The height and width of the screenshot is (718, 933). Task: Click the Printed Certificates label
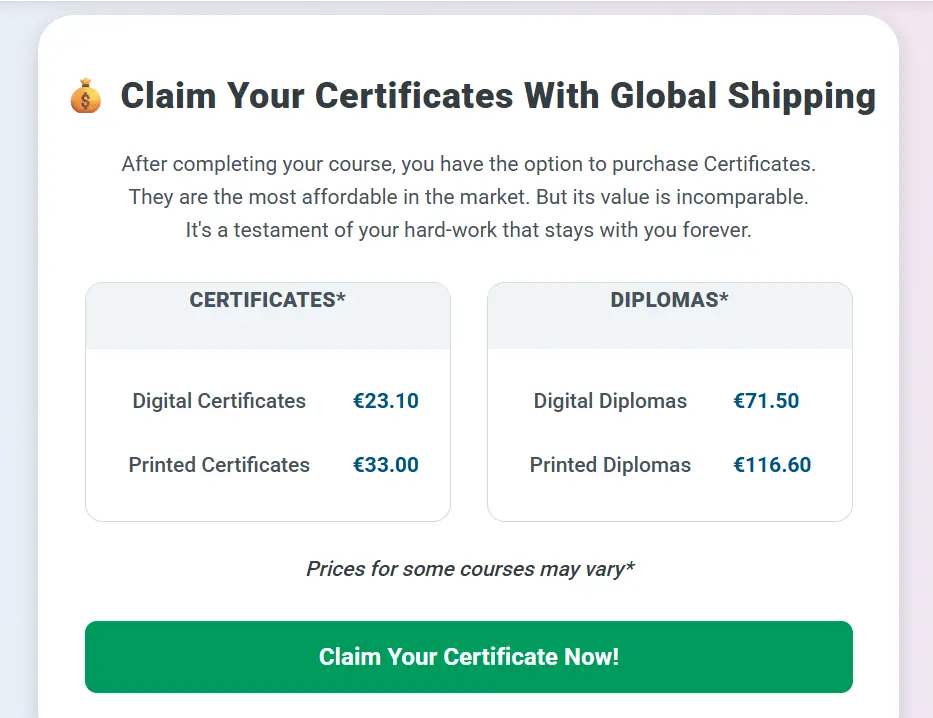pos(219,465)
